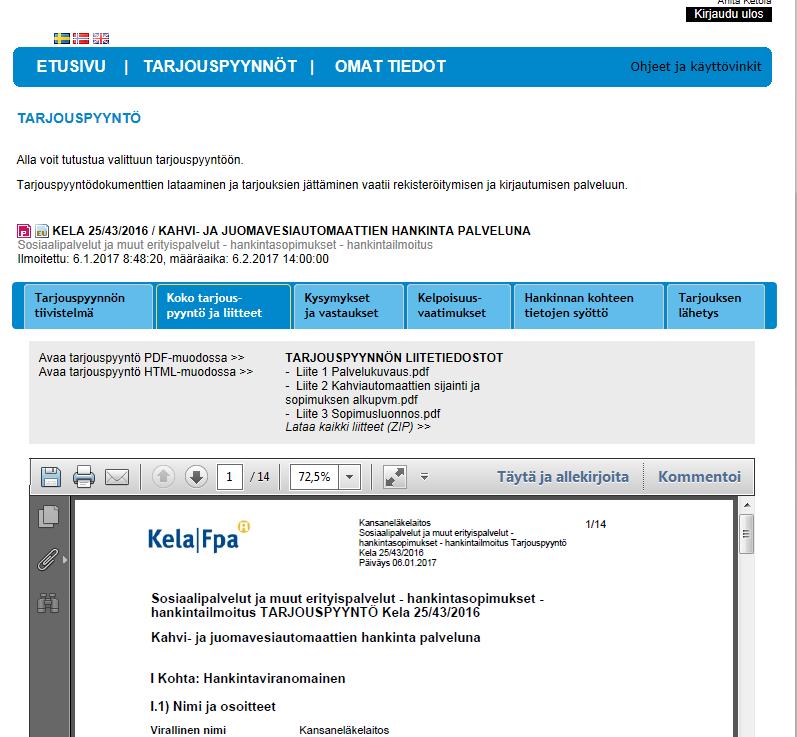Open Avaa tarjouspyyntö PDF-muodossa link

[141, 358]
